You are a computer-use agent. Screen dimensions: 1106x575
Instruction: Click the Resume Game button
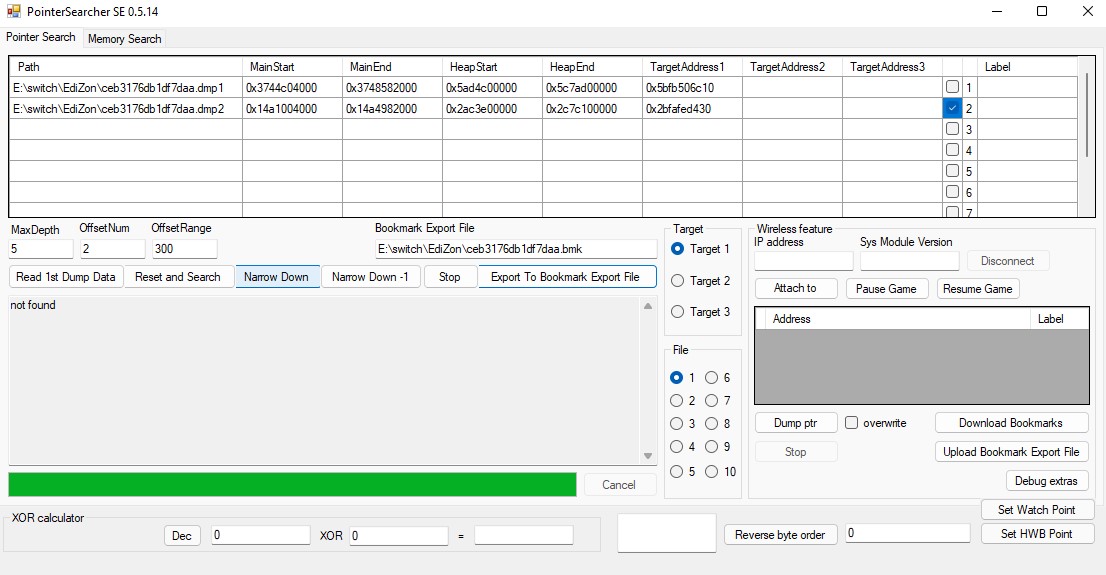pos(978,289)
